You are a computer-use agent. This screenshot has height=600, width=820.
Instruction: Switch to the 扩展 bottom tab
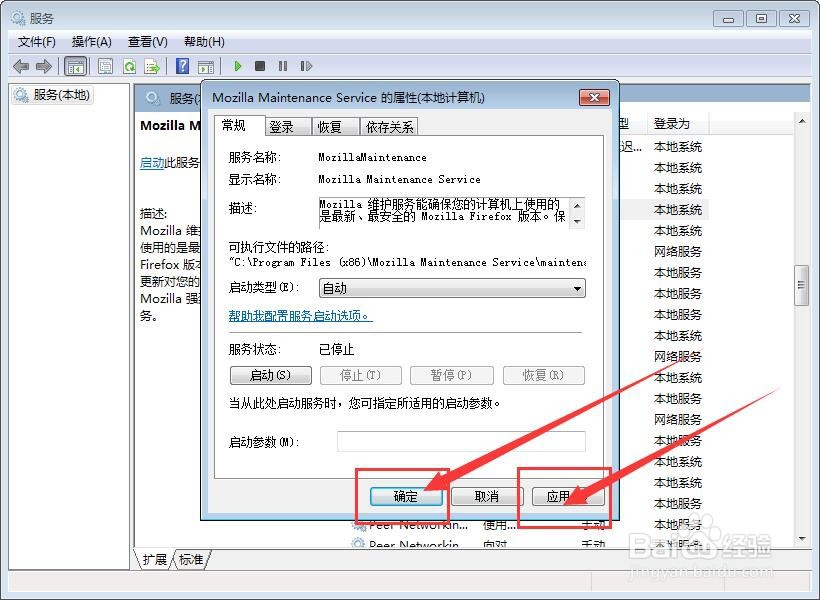(x=154, y=559)
